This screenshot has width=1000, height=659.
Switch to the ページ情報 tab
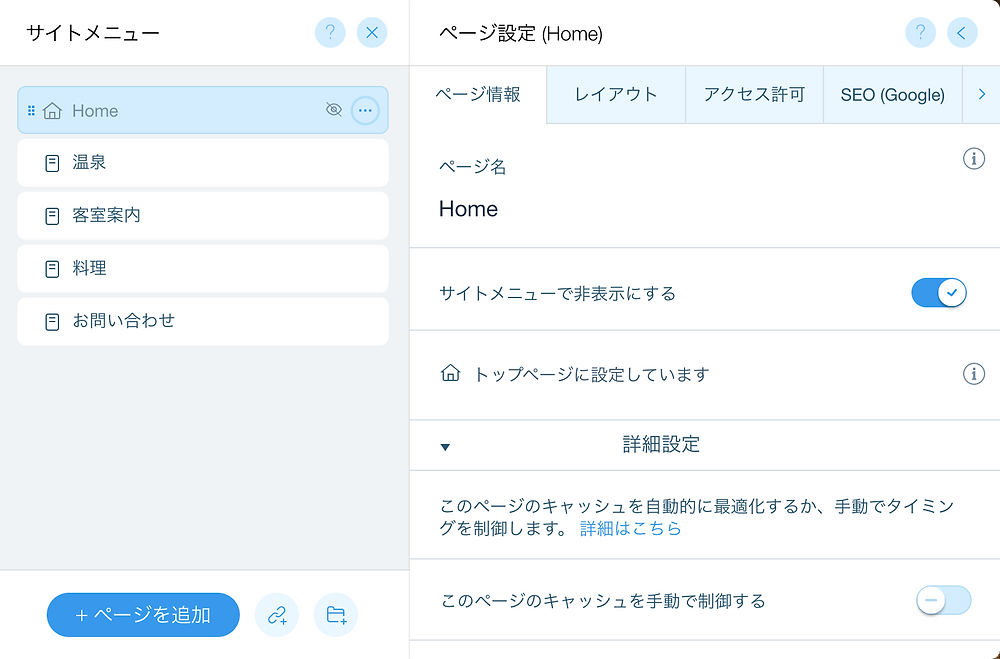point(478,94)
